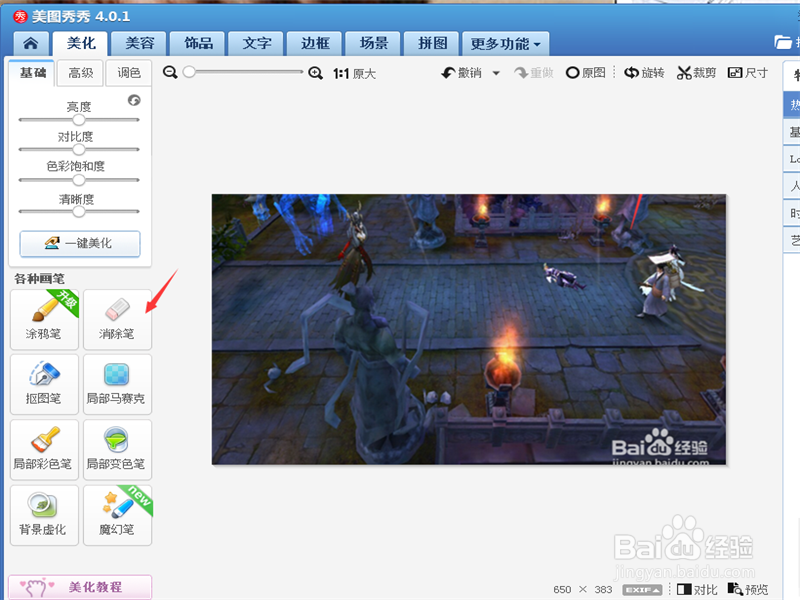Select the 调色 sub-tab
Viewport: 800px width, 600px height.
coord(129,73)
